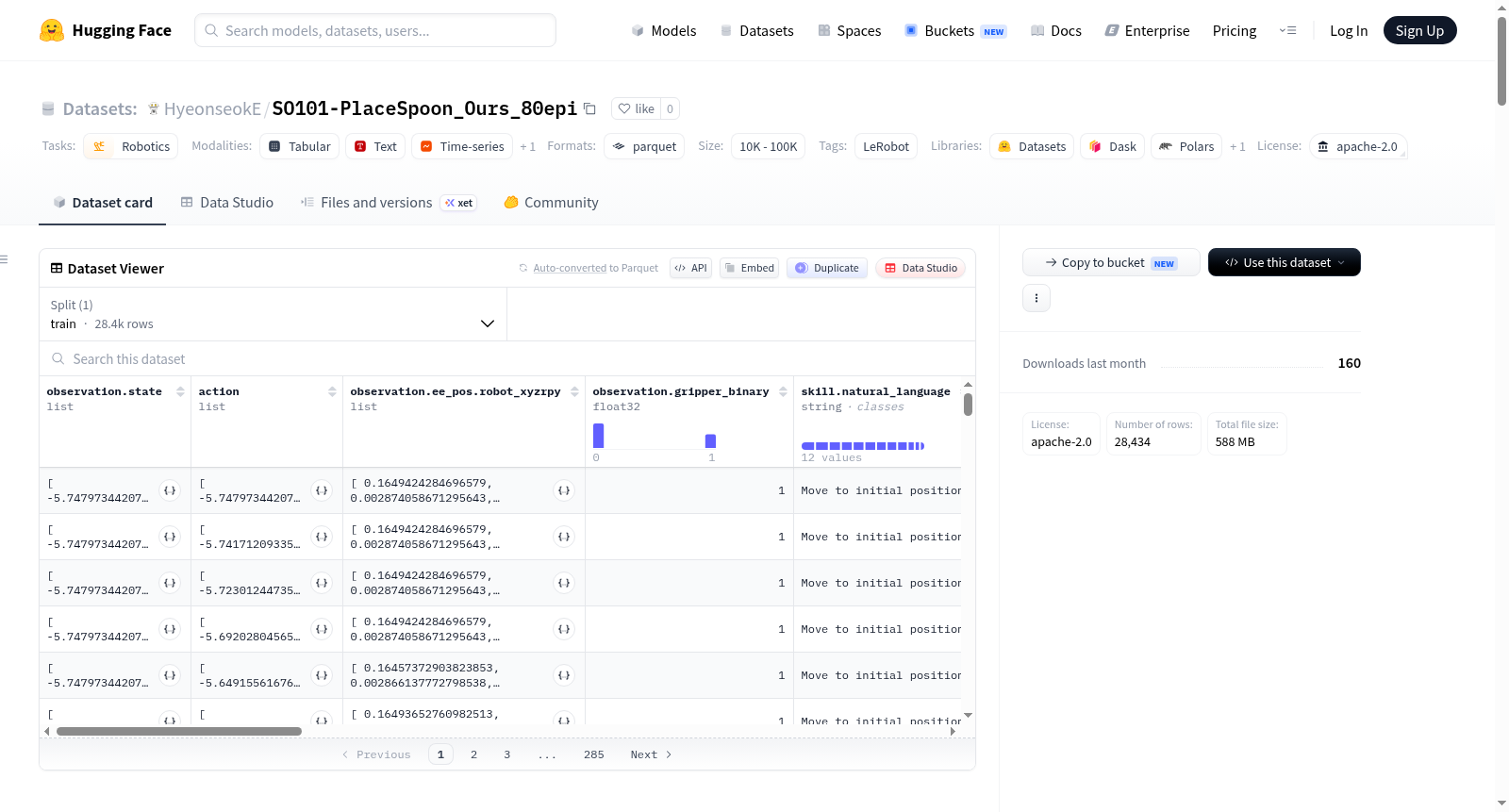Expand the train split dropdown

[x=273, y=314]
